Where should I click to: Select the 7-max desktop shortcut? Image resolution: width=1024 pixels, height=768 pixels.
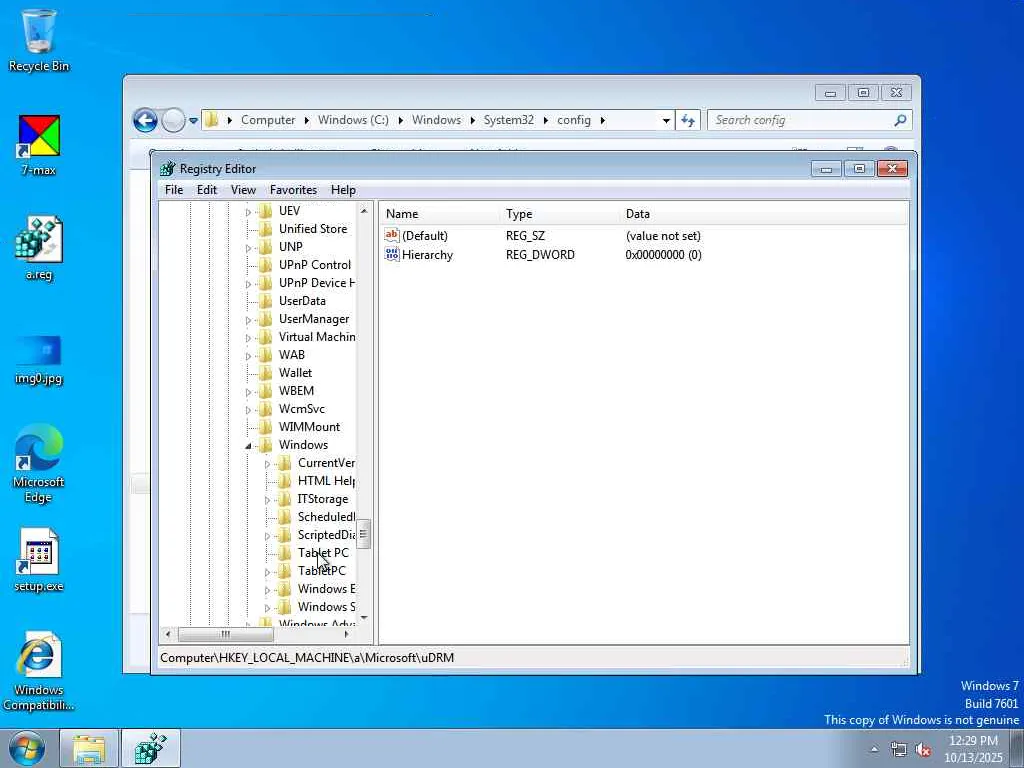click(x=39, y=145)
